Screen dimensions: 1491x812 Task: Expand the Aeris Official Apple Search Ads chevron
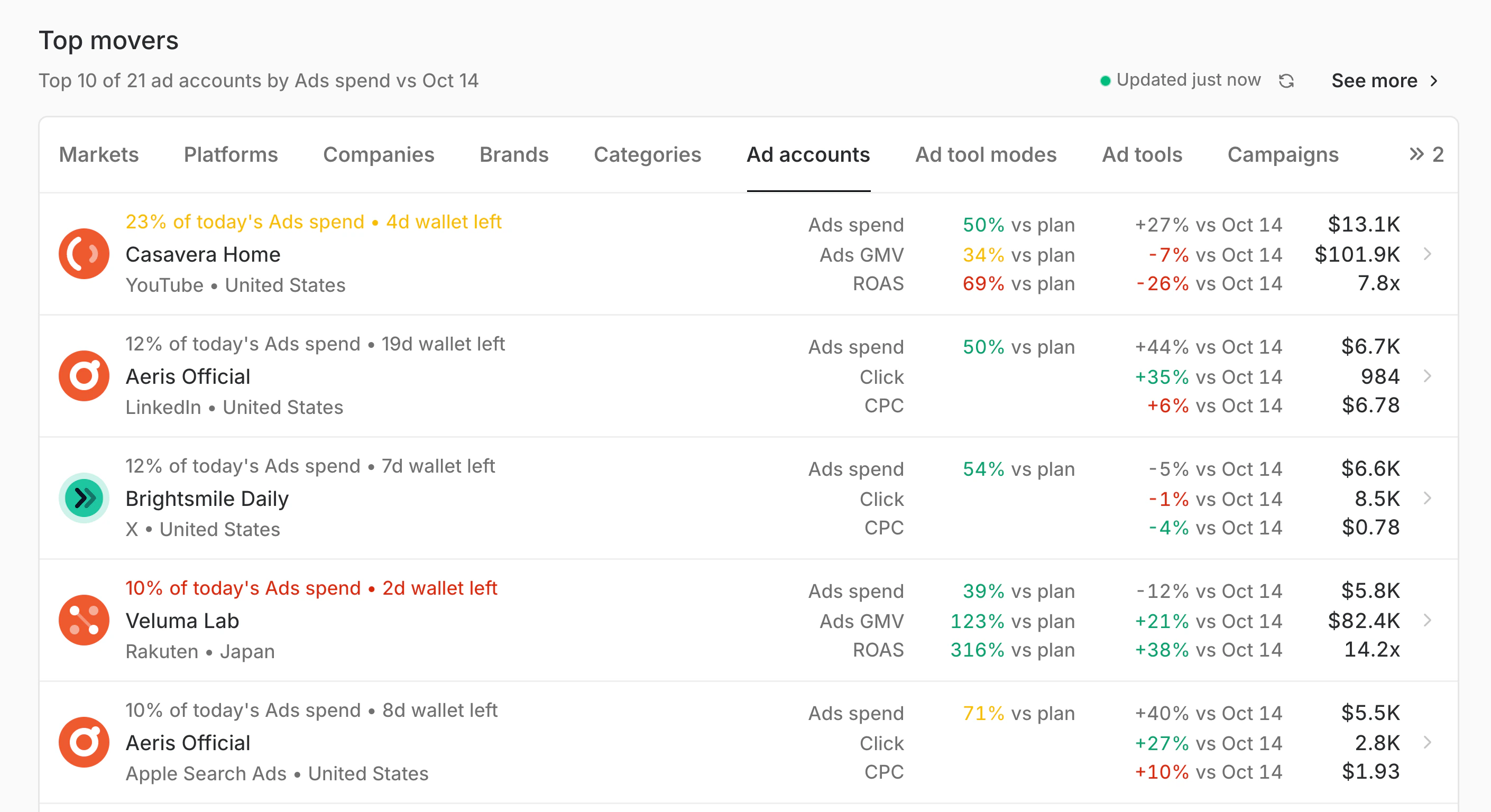pos(1428,742)
